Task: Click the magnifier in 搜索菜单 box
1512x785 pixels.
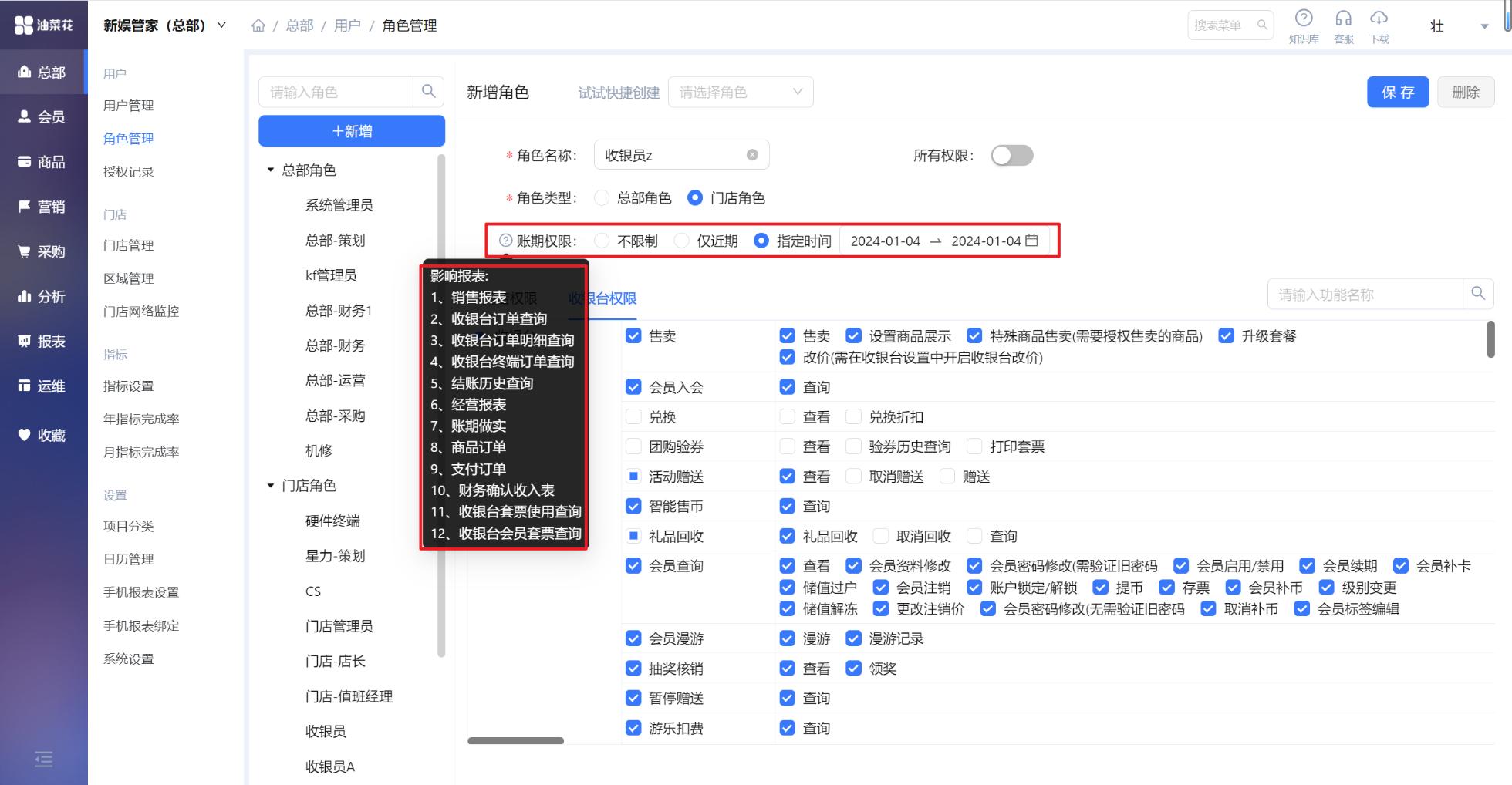Action: [x=1262, y=25]
